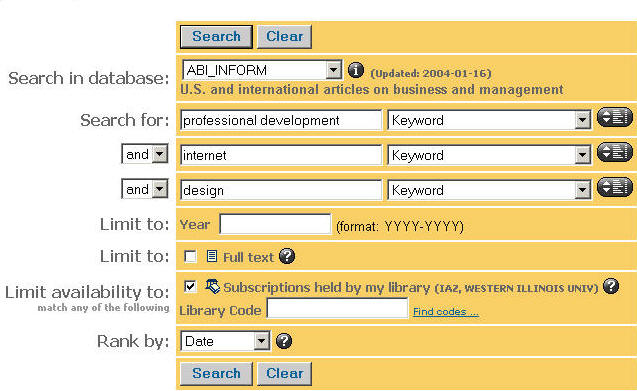
Task: Browse index icon for design row
Action: pyautogui.click(x=614, y=187)
